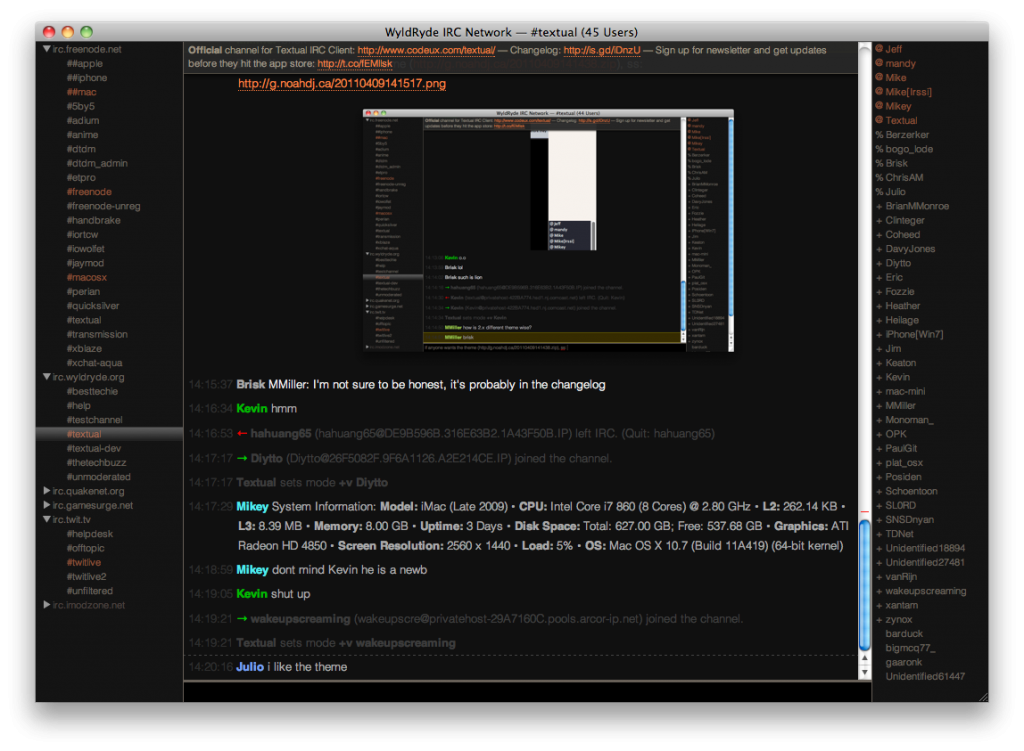Select user Textual in the user list
1024x751 pixels.
click(901, 120)
